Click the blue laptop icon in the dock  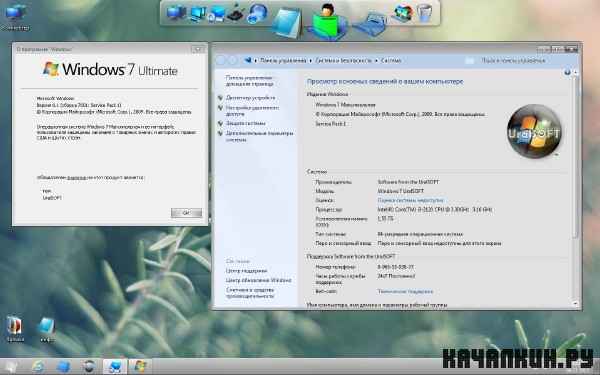[370, 24]
